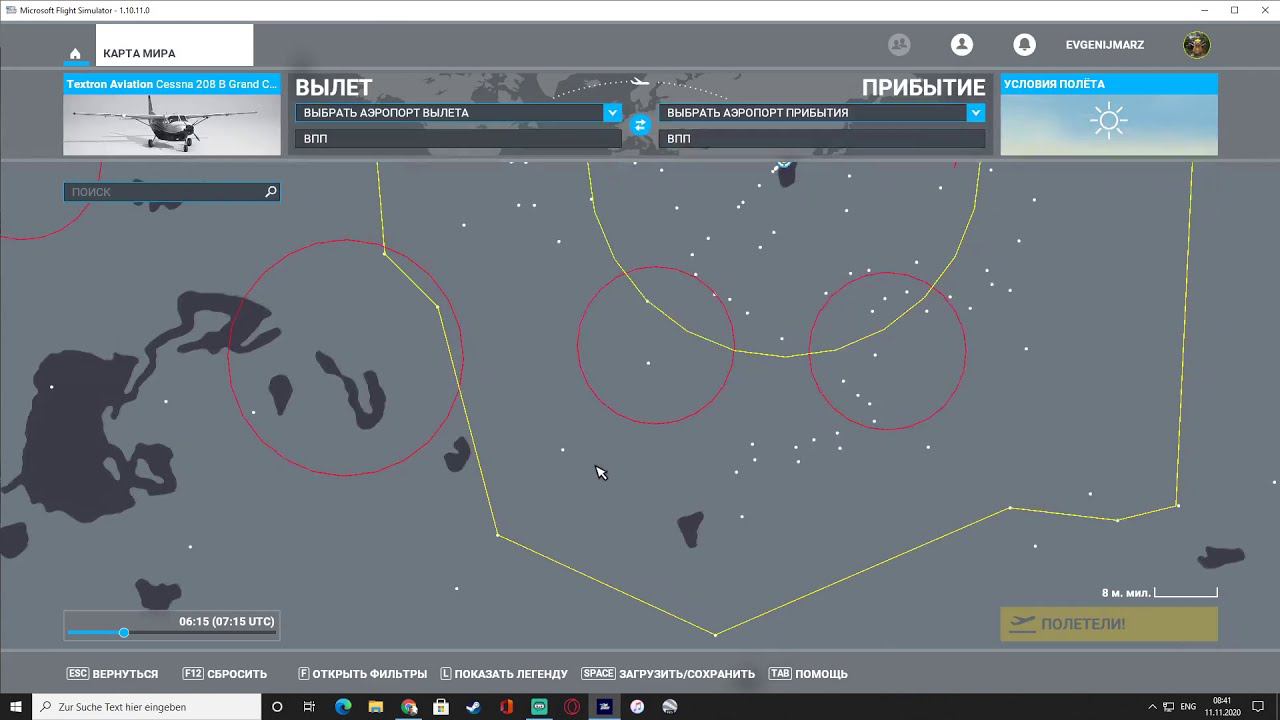Screen dimensions: 1280x720
Task: Click Загрузить/Сохранить button
Action: (x=668, y=674)
